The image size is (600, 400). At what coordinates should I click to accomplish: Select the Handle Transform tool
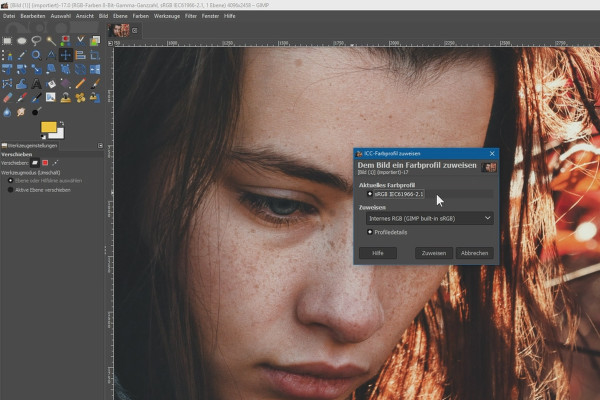[65, 69]
